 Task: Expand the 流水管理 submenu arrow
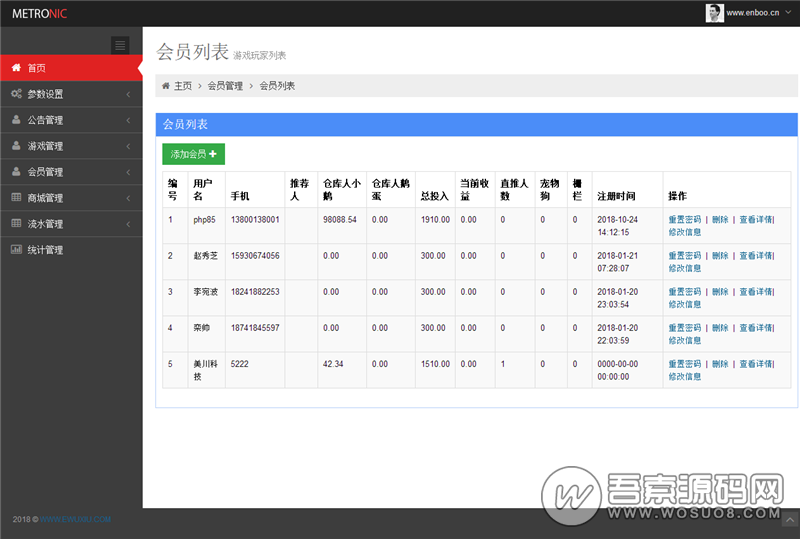(x=128, y=224)
